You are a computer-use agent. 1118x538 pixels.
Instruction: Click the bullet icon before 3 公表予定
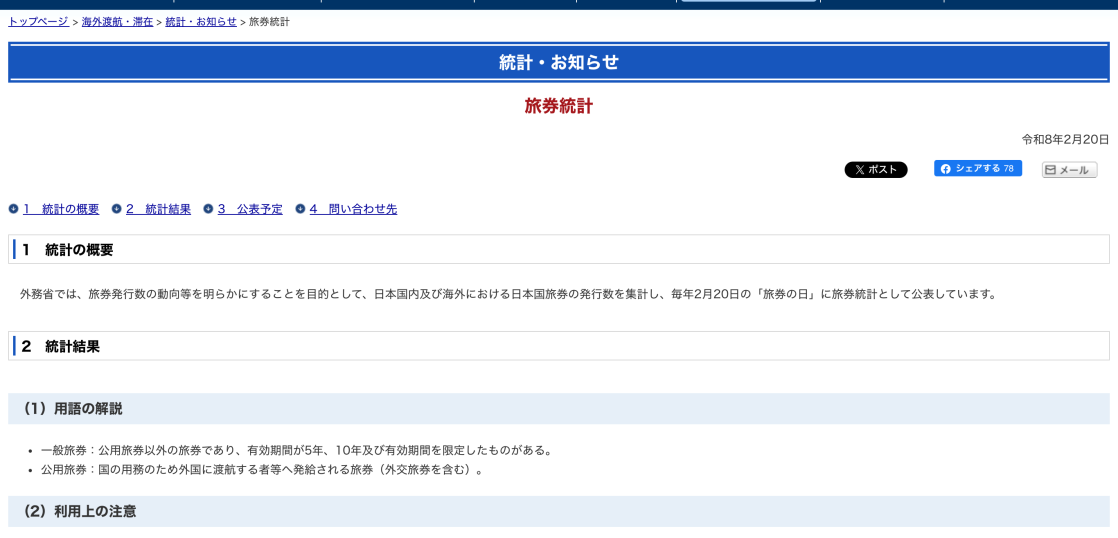(208, 209)
